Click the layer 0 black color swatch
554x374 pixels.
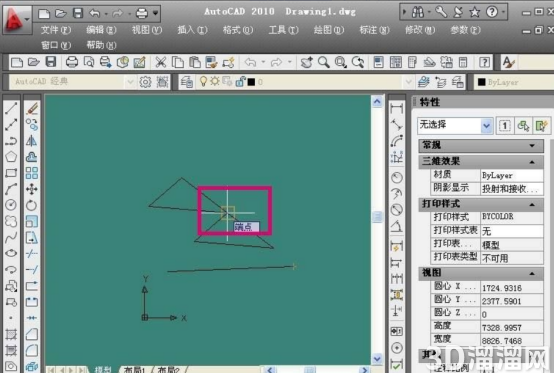(x=251, y=82)
